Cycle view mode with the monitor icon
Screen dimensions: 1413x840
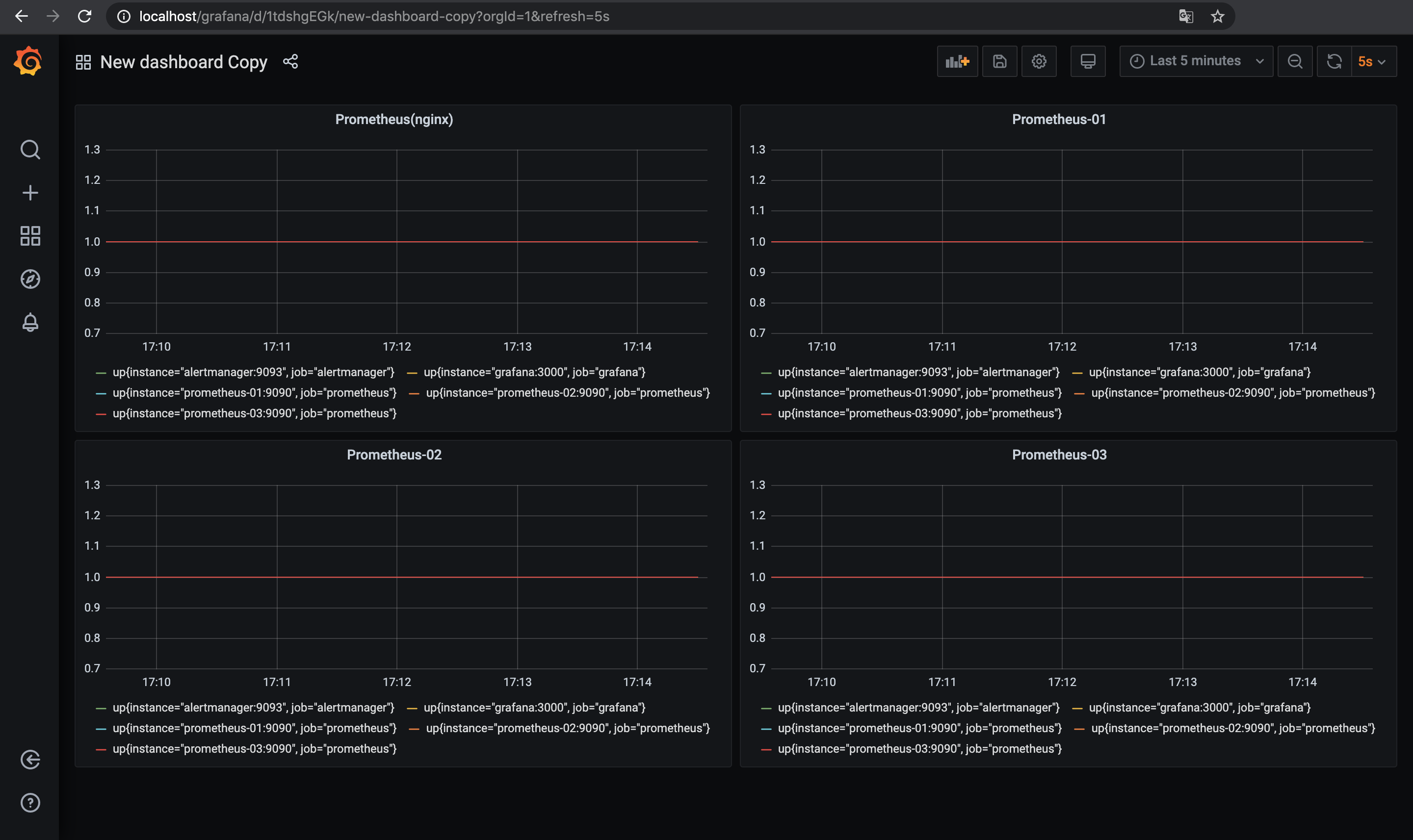[x=1088, y=61]
